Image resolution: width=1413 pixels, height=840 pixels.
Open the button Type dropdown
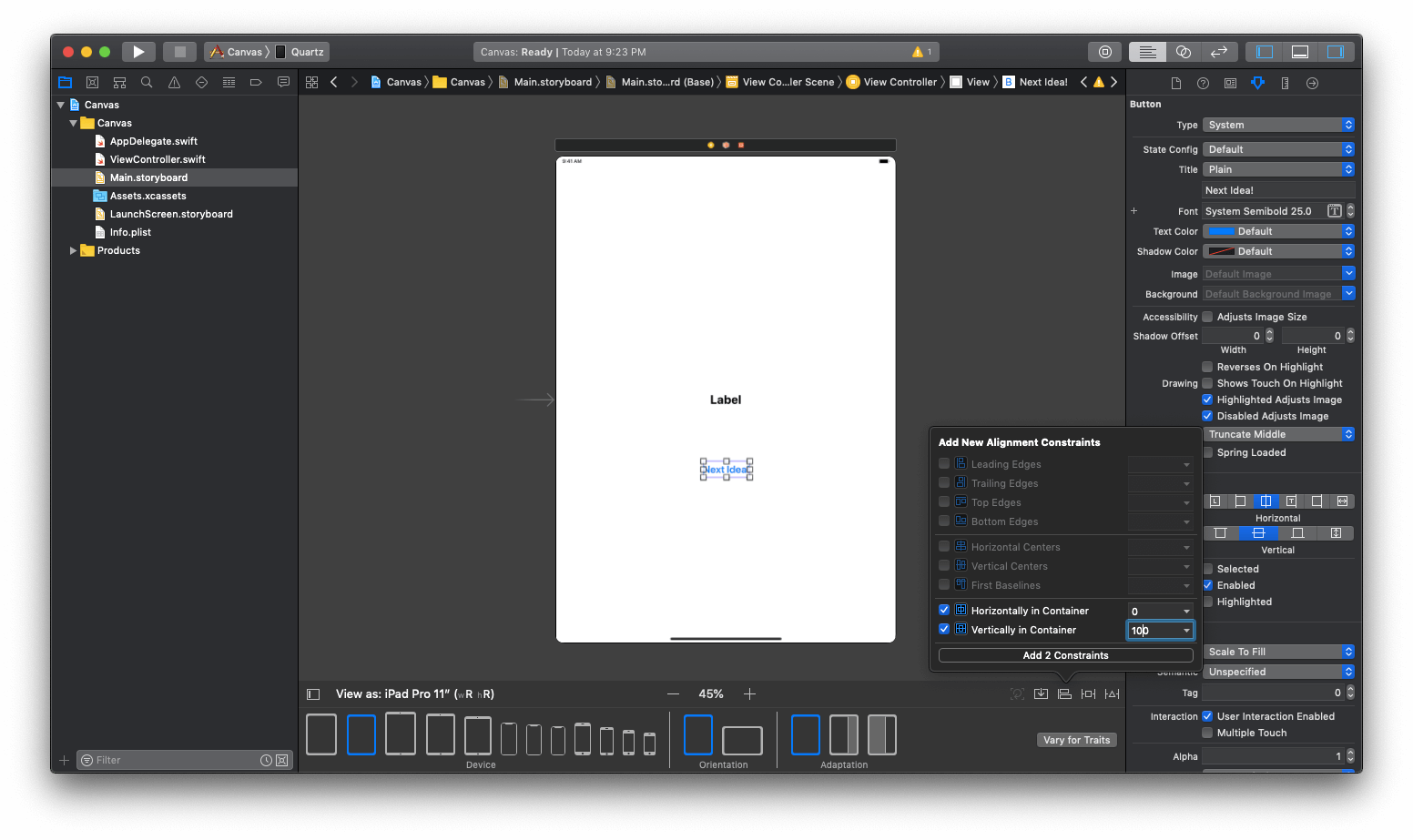pos(1278,125)
